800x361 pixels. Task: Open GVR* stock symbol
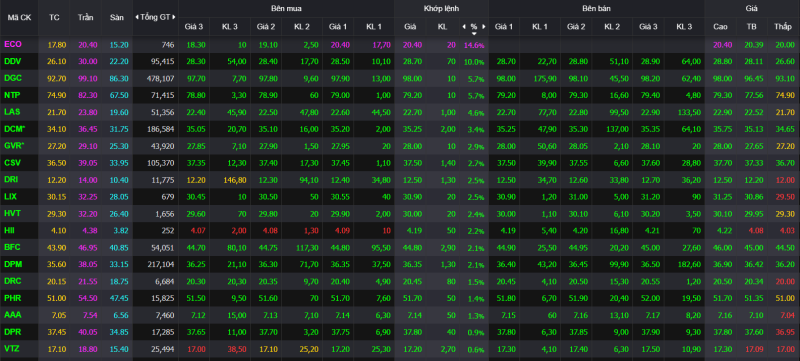tap(14, 146)
